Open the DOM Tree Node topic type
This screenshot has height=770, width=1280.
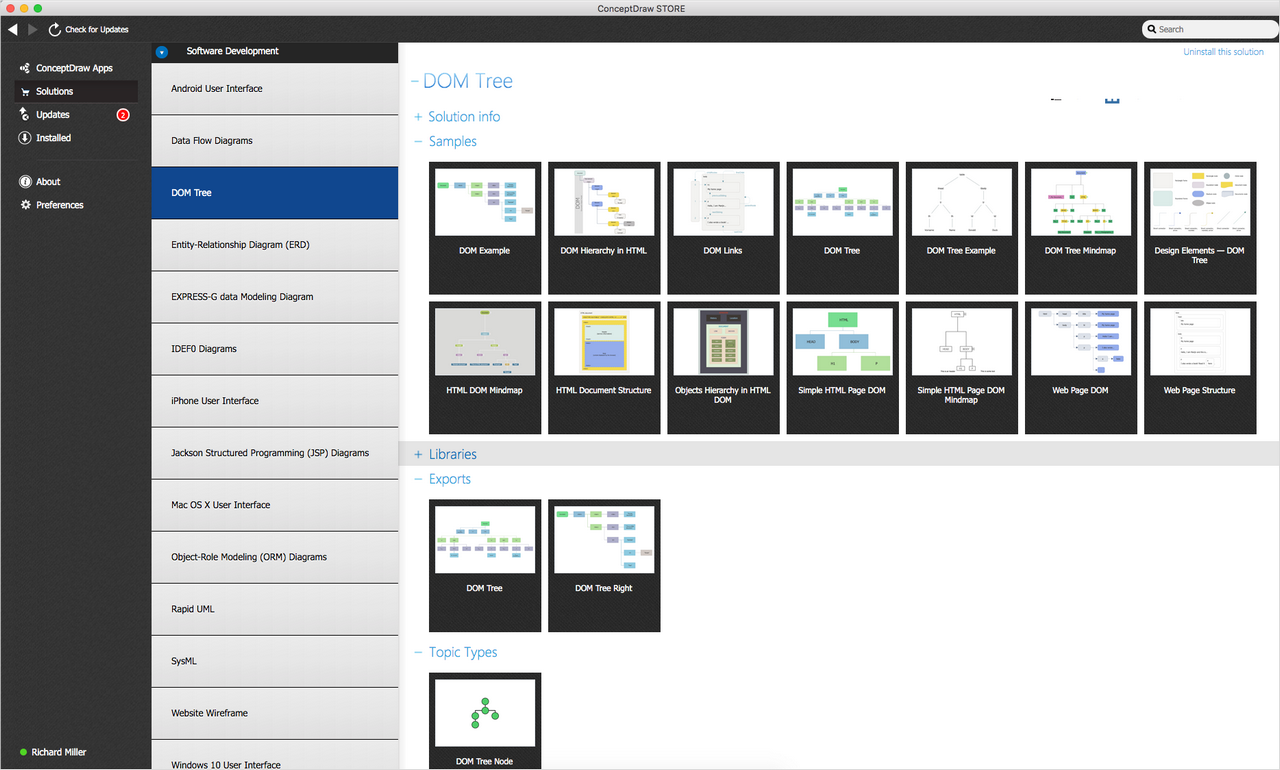tap(485, 722)
